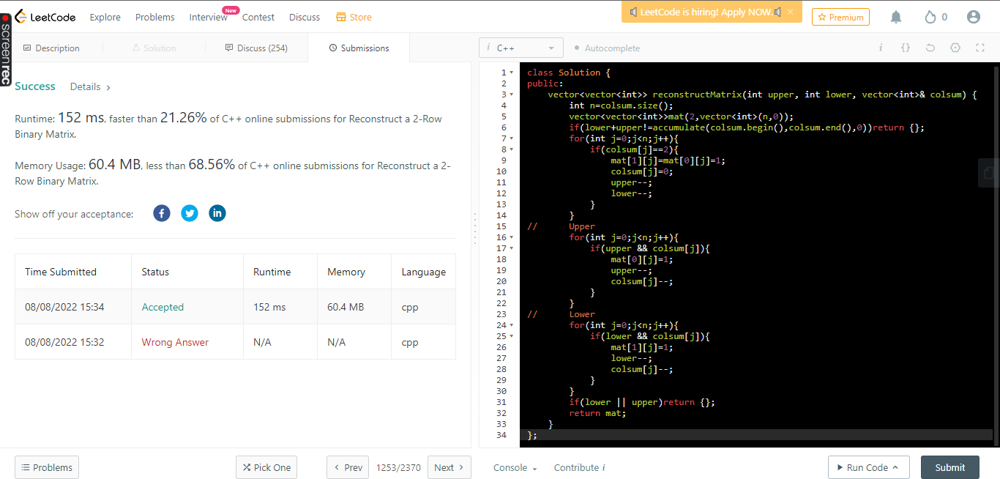This screenshot has width=1000, height=479.
Task: Open the notifications bell
Action: [896, 17]
